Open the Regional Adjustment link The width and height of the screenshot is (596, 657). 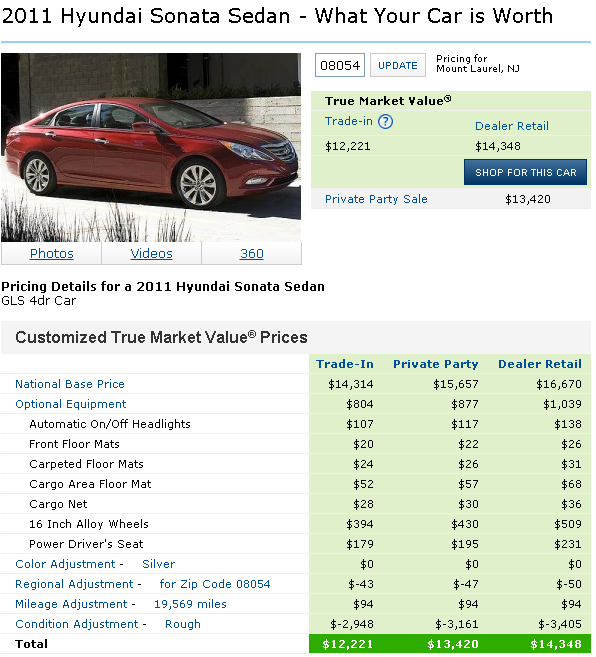coord(74,584)
